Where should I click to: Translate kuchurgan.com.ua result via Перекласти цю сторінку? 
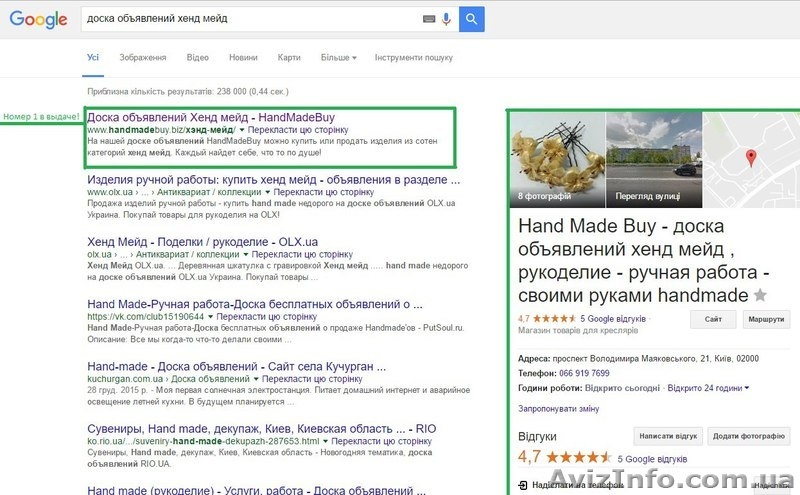click(312, 379)
